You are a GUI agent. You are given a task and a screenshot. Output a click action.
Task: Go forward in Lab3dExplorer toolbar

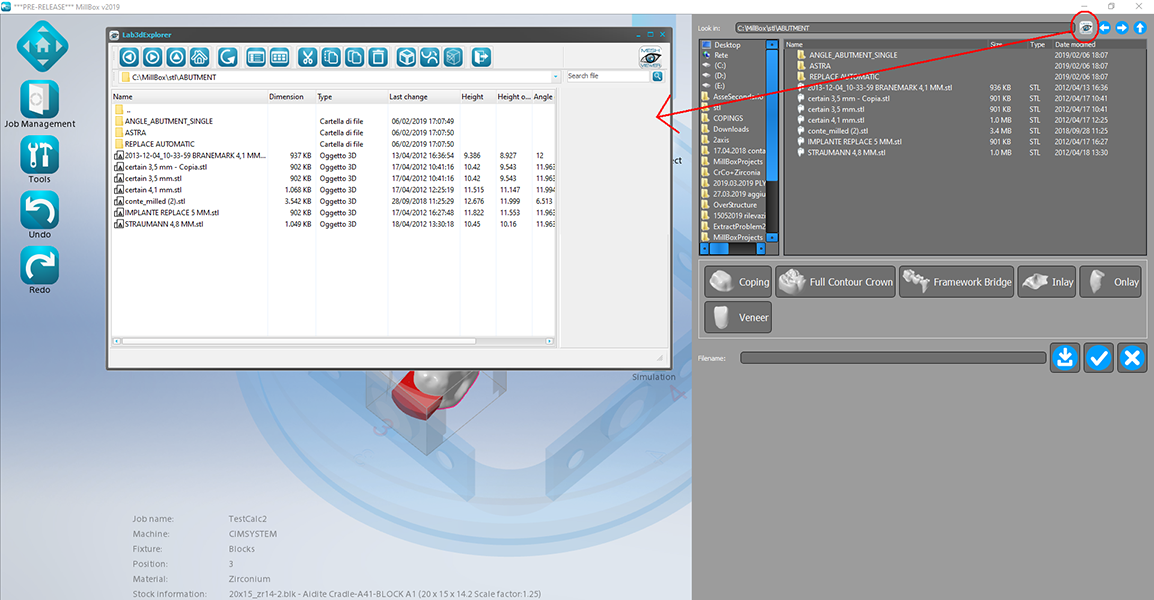point(153,57)
